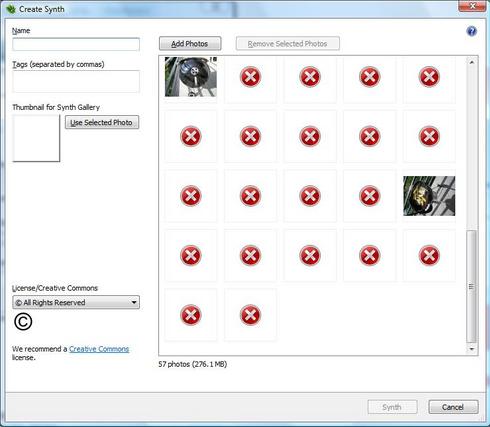Select the grill lid photo thumbnail
This screenshot has height=427, width=490.
point(191,77)
